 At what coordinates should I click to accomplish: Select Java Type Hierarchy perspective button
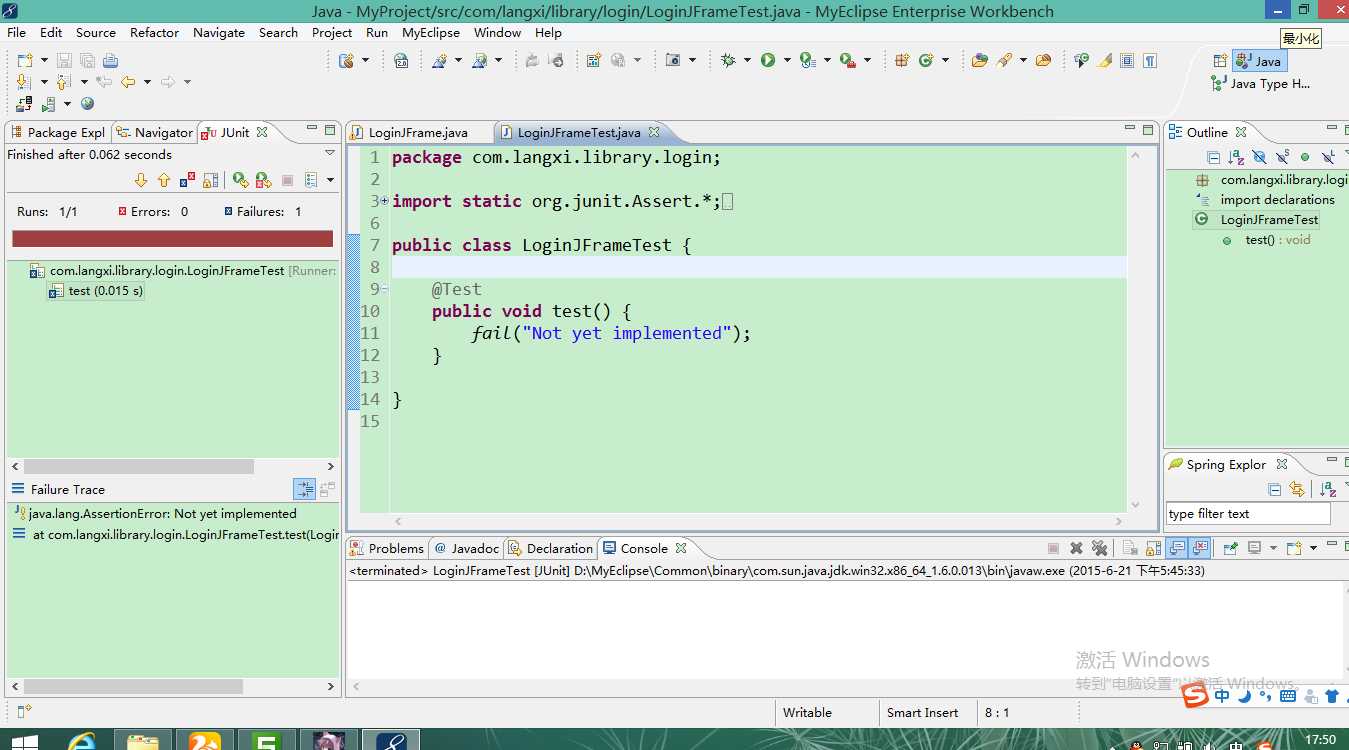1260,84
